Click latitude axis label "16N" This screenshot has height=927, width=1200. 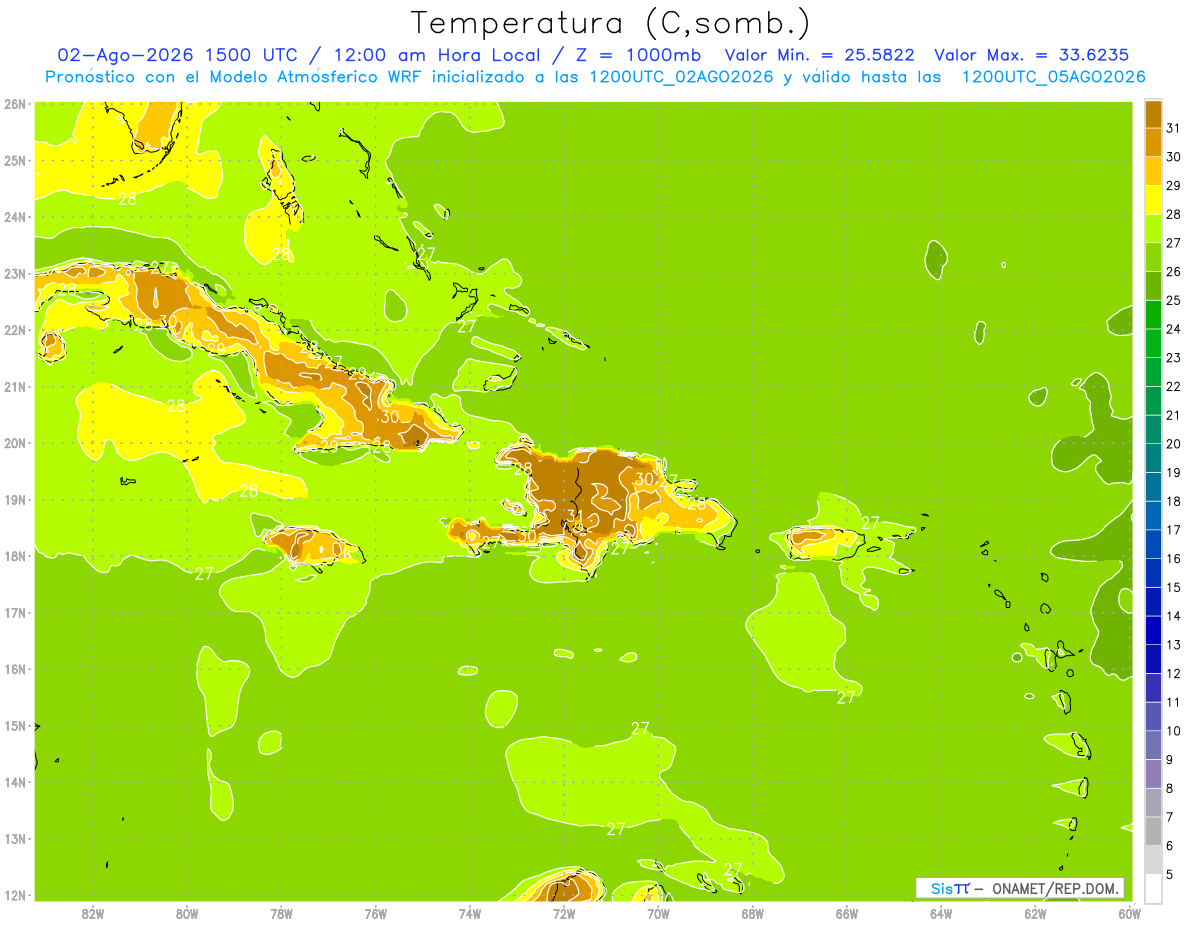(x=15, y=669)
